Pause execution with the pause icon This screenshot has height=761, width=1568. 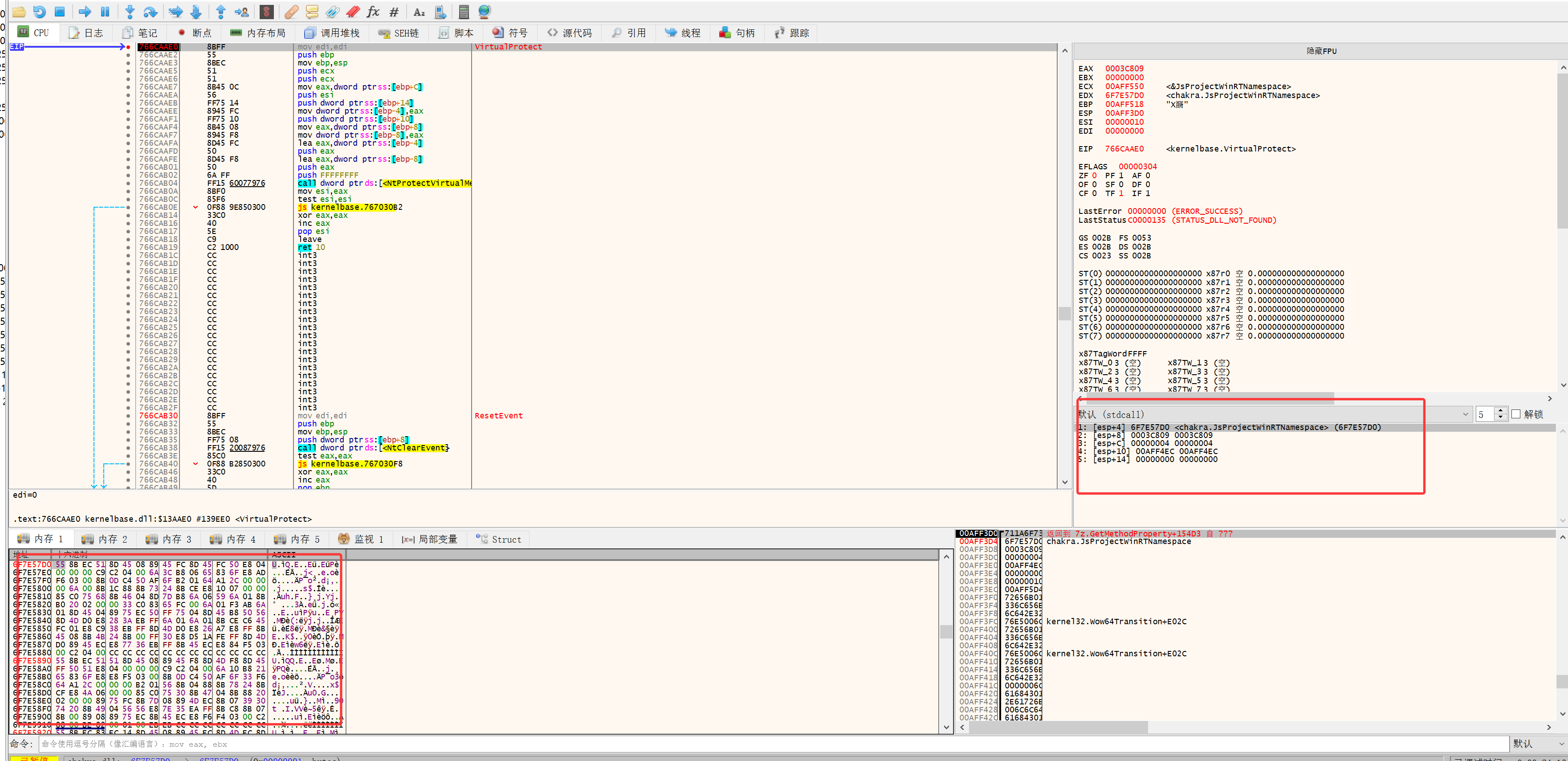pyautogui.click(x=105, y=12)
